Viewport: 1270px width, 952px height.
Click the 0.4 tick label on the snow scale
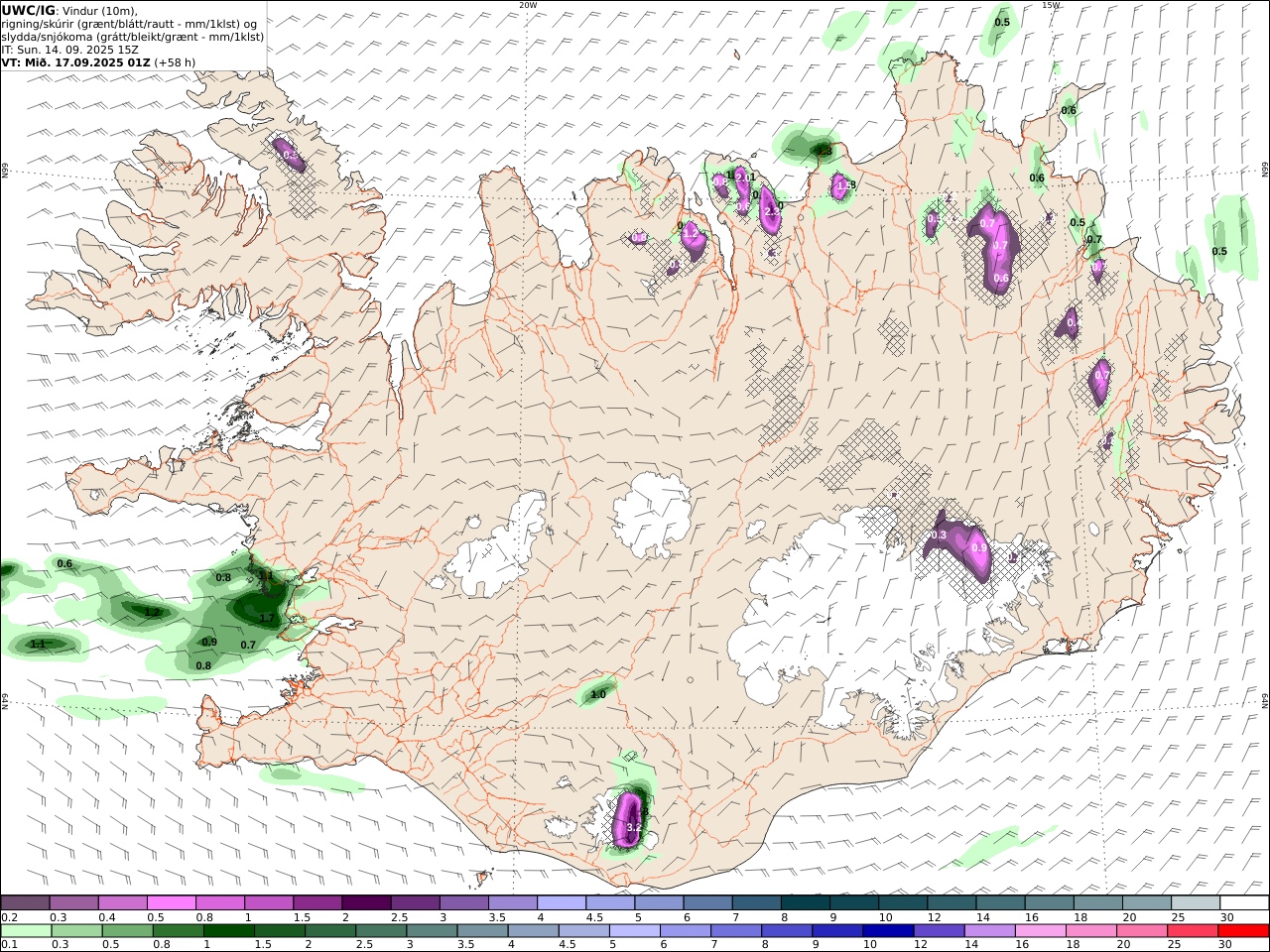point(107,917)
